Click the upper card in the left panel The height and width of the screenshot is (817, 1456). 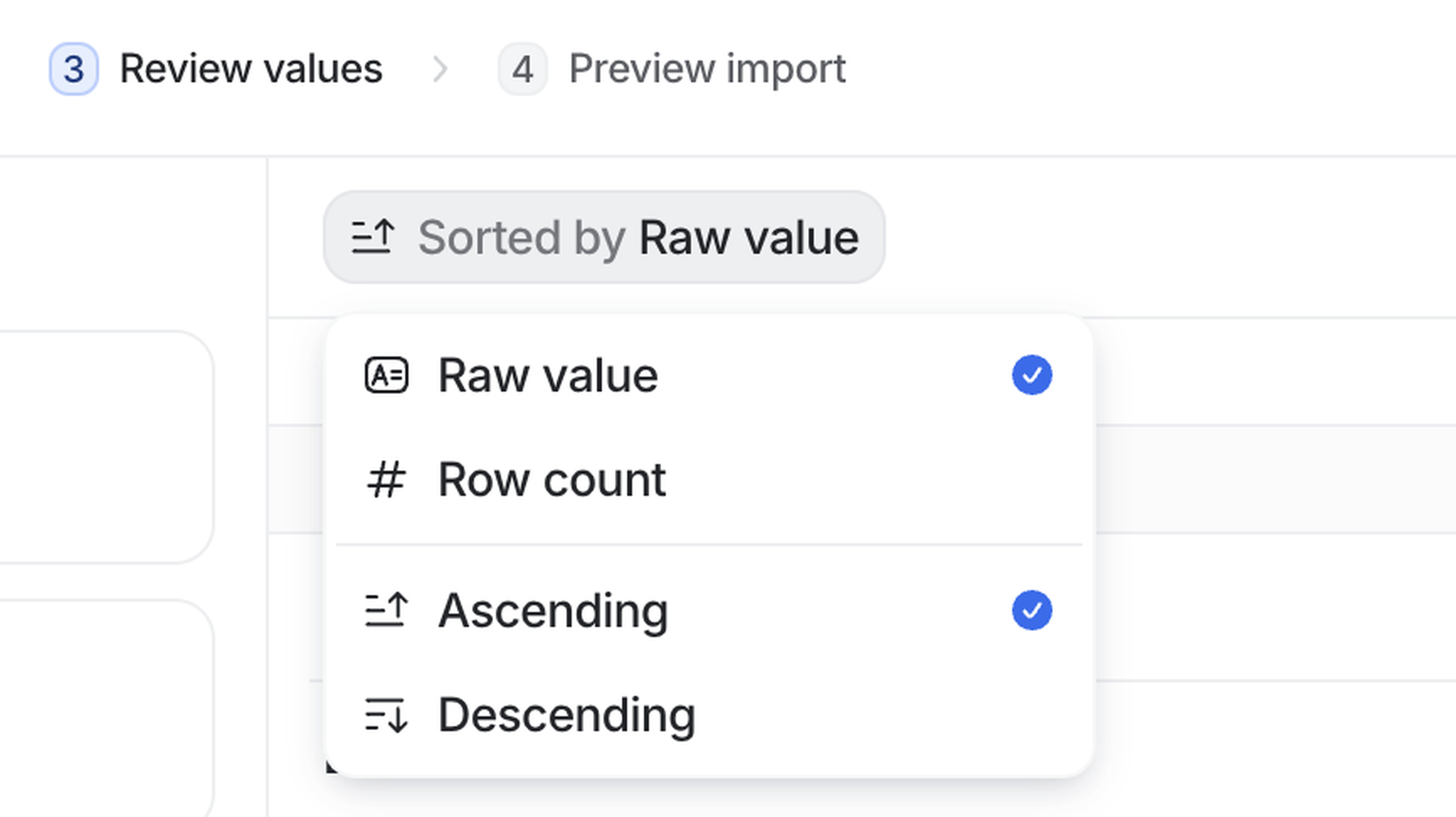pos(102,446)
